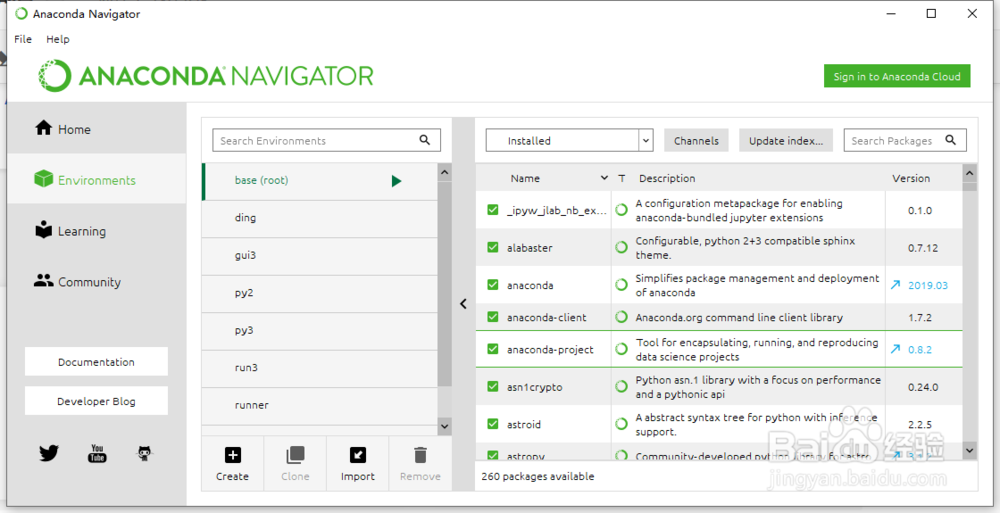Click the Description column header

(667, 178)
